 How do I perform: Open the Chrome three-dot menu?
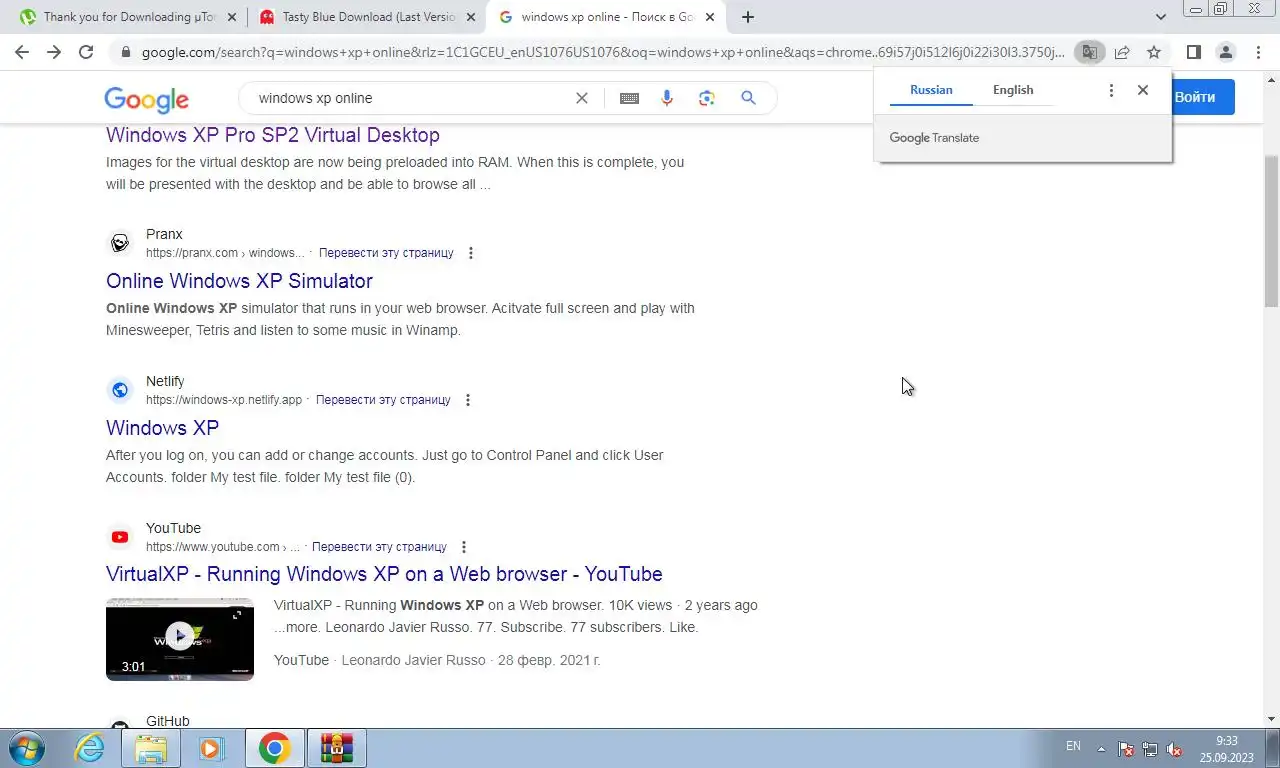1258,52
